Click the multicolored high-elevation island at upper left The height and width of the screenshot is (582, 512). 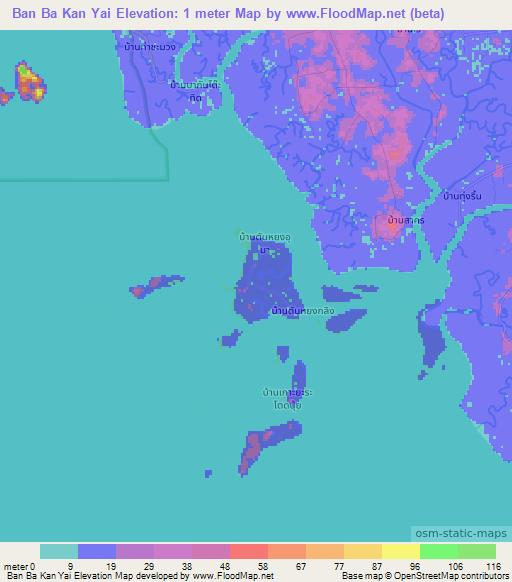(x=30, y=82)
